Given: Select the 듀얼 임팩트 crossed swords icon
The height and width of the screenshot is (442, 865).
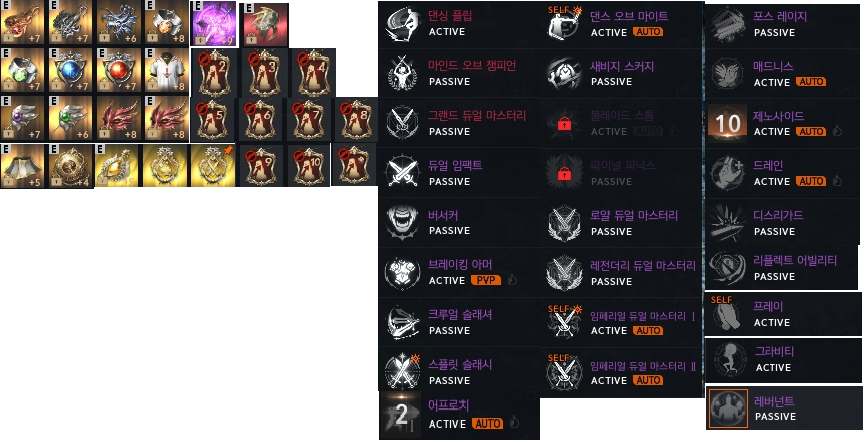Looking at the screenshot, I should coord(403,173).
